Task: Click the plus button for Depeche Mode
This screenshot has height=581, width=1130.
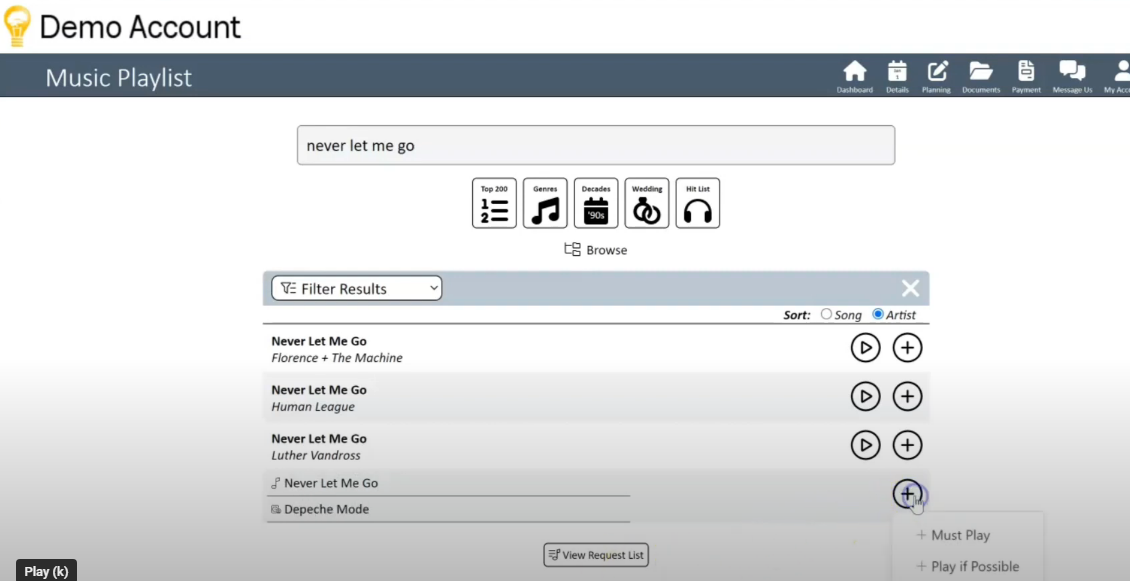Action: [x=907, y=494]
